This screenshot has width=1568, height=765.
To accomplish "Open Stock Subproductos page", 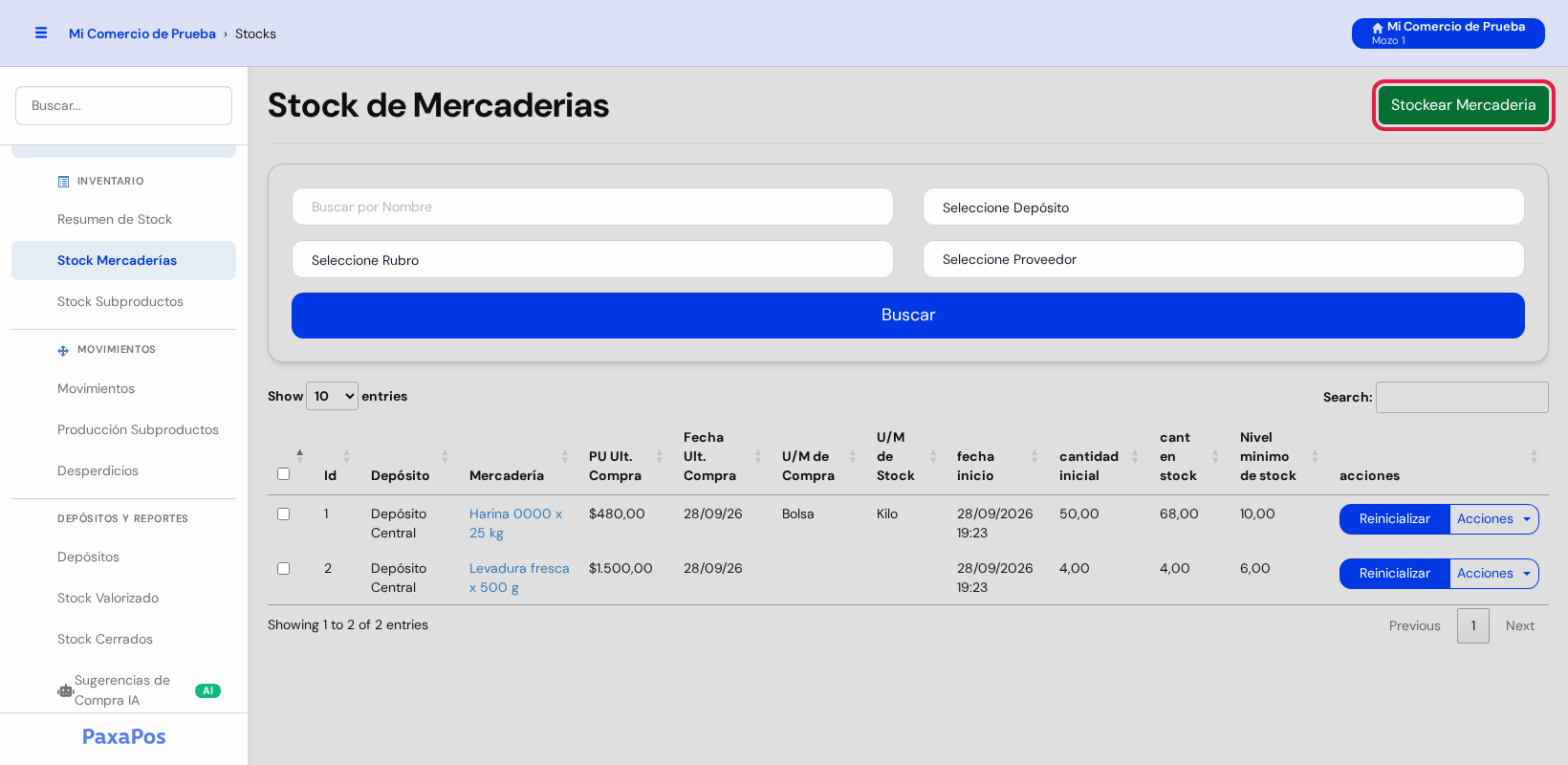I will click(120, 301).
